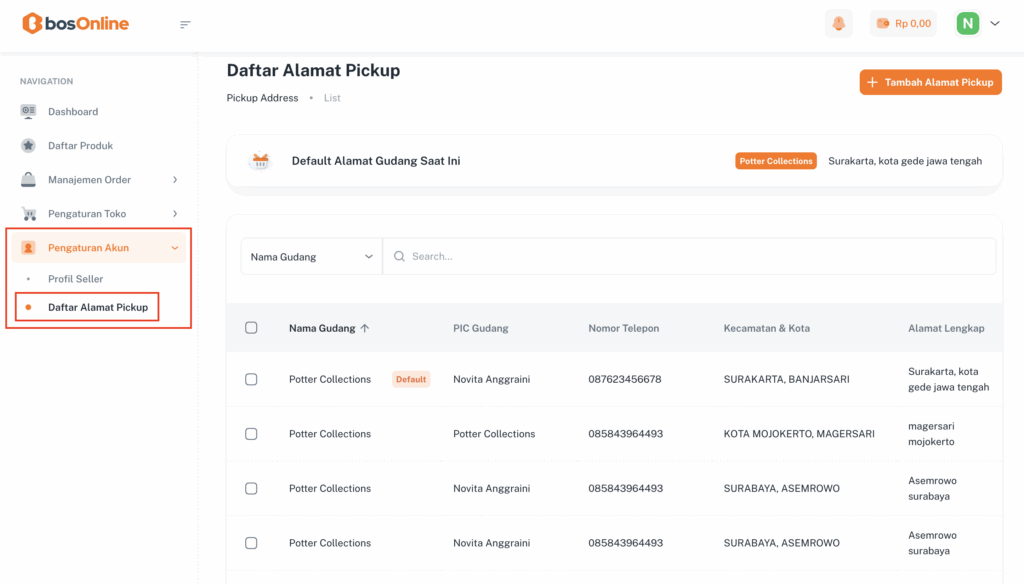Expand the Manajemen Order submenu
Viewport: 1024px width, 584px height.
[175, 180]
